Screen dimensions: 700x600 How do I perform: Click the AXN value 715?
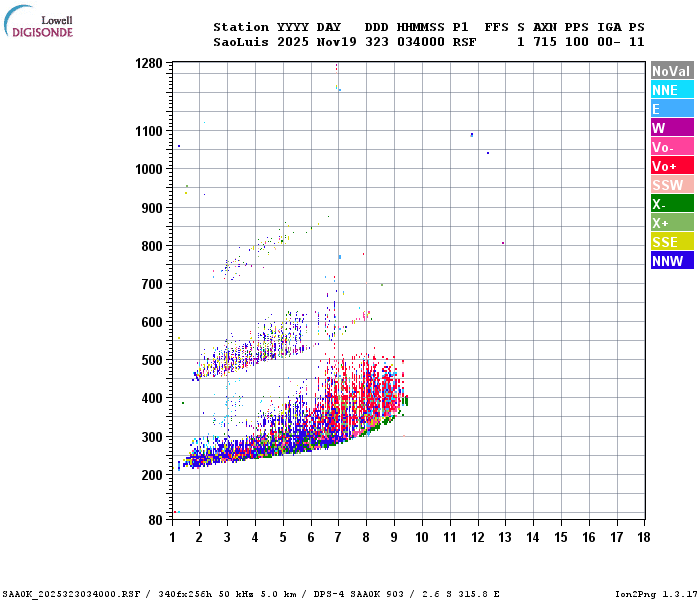tap(545, 42)
